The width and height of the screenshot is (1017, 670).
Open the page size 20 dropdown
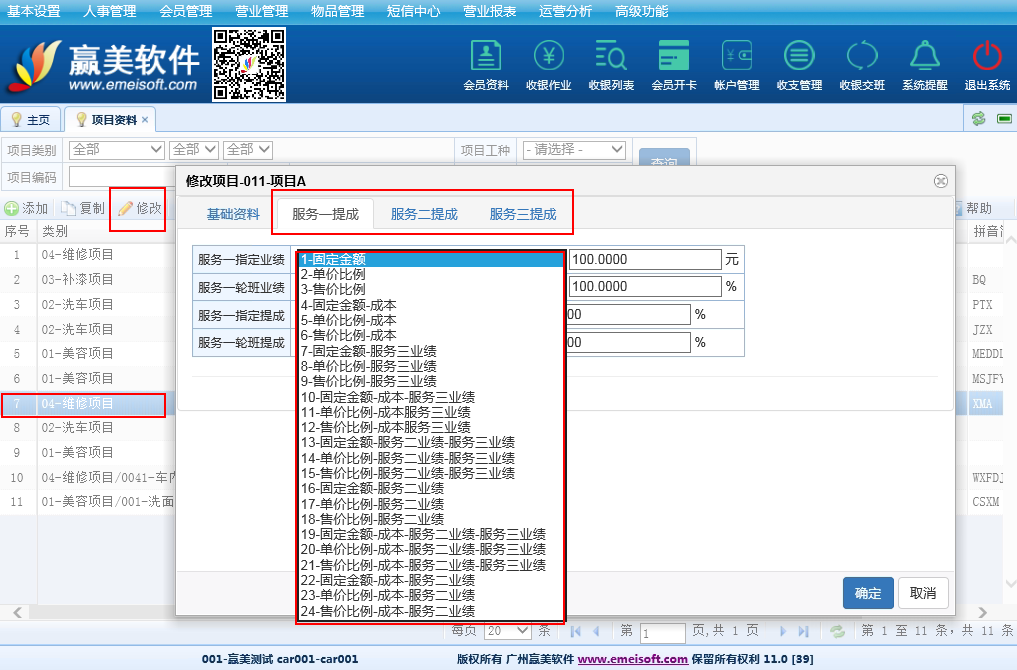[507, 631]
